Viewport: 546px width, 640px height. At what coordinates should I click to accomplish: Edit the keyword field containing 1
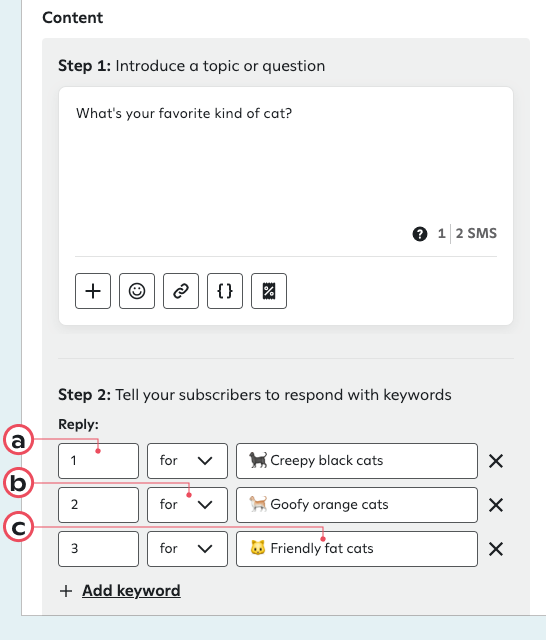pyautogui.click(x=98, y=461)
